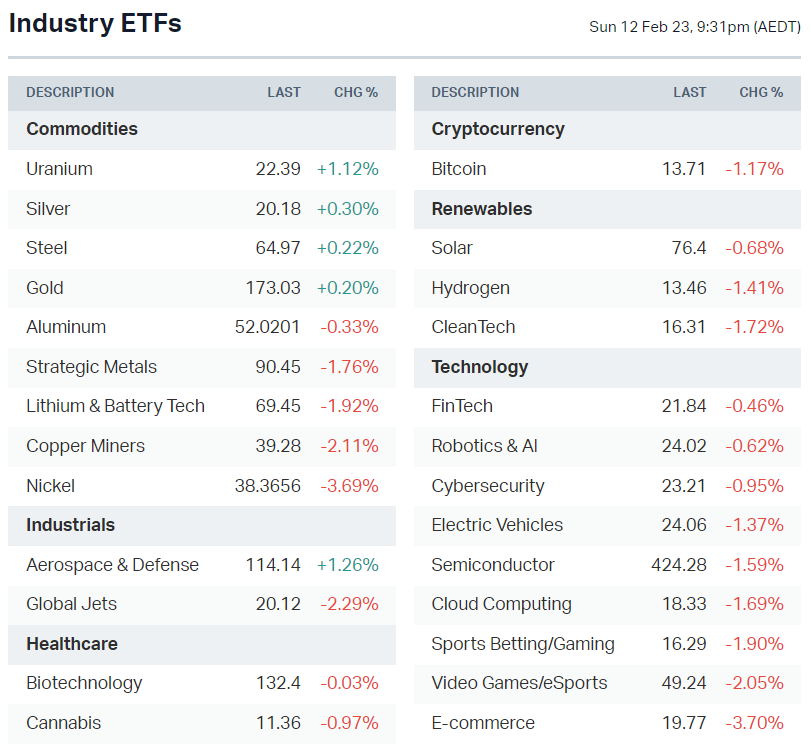Open the Lithium & Battery Tech entry
811x750 pixels.
[115, 406]
